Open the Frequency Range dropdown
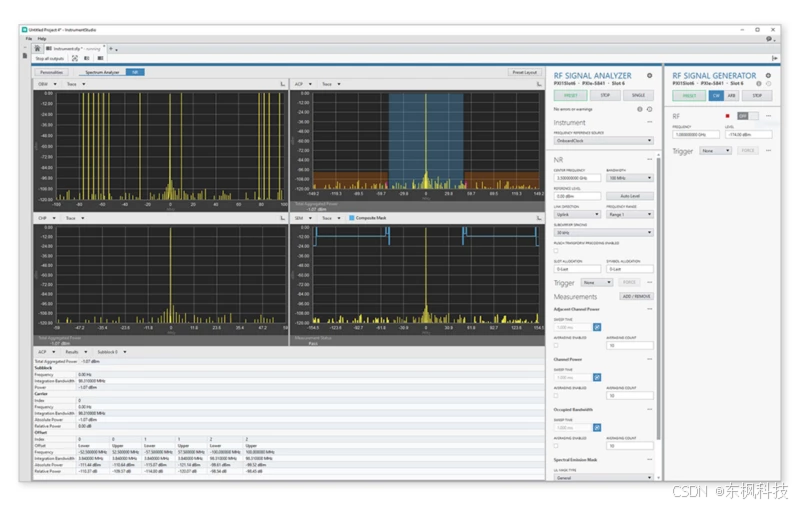800x507 pixels. [x=630, y=214]
